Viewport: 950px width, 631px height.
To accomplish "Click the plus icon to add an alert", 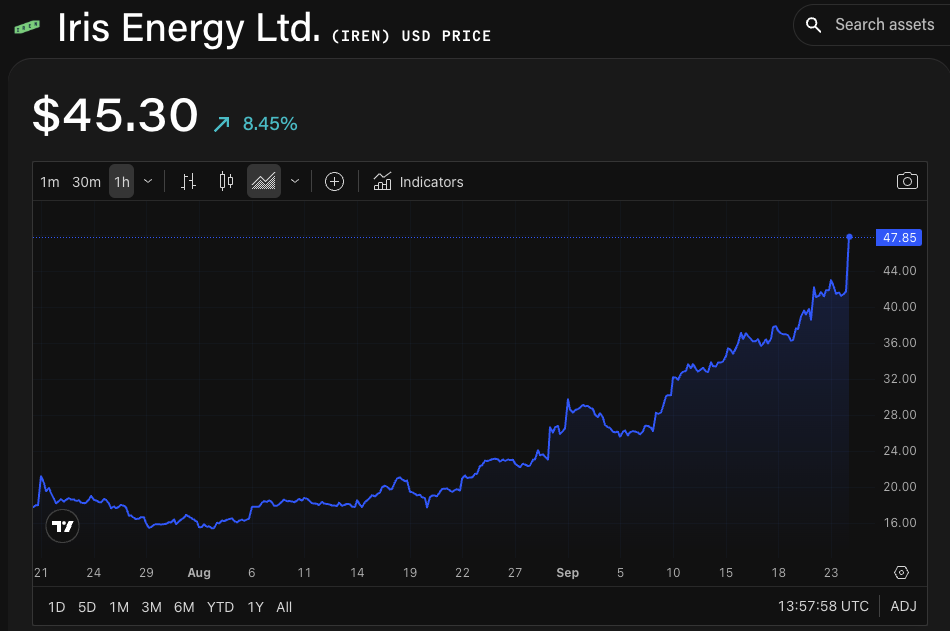I will pos(334,181).
